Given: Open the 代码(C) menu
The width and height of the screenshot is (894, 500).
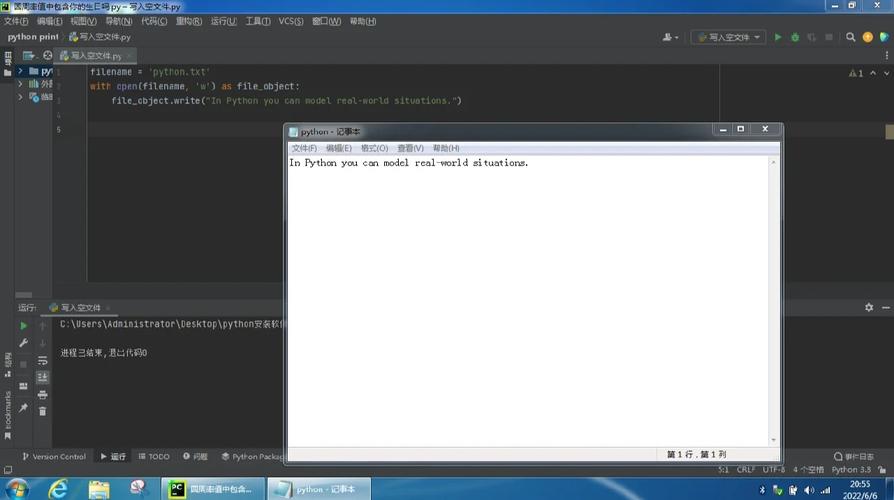Looking at the screenshot, I should pyautogui.click(x=154, y=21).
